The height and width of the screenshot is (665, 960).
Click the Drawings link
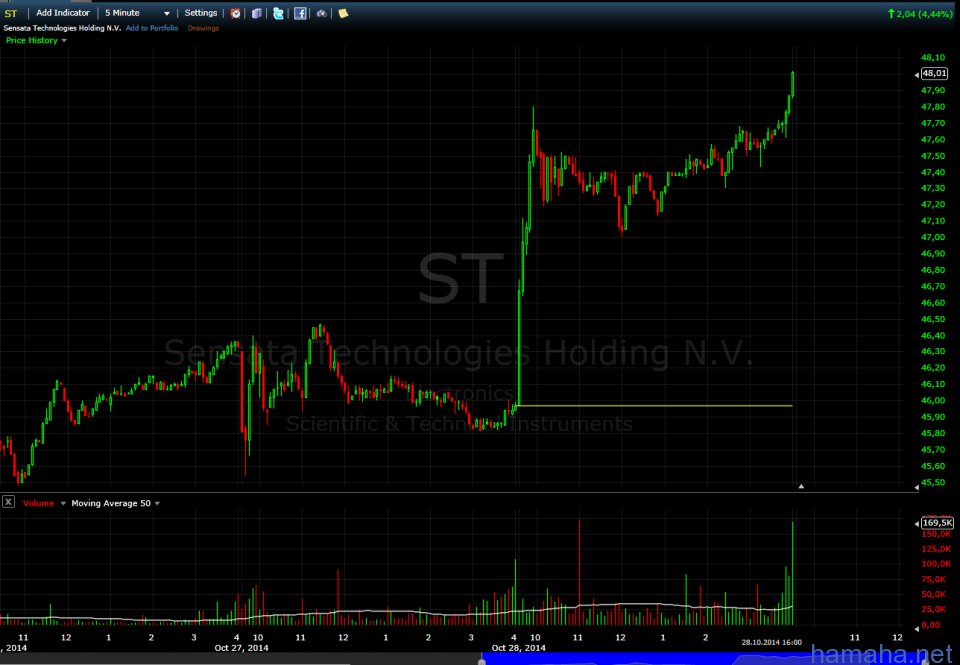[203, 28]
